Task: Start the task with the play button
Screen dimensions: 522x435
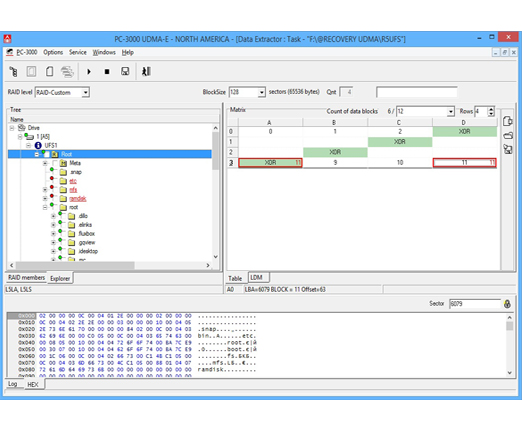Action: (x=89, y=71)
